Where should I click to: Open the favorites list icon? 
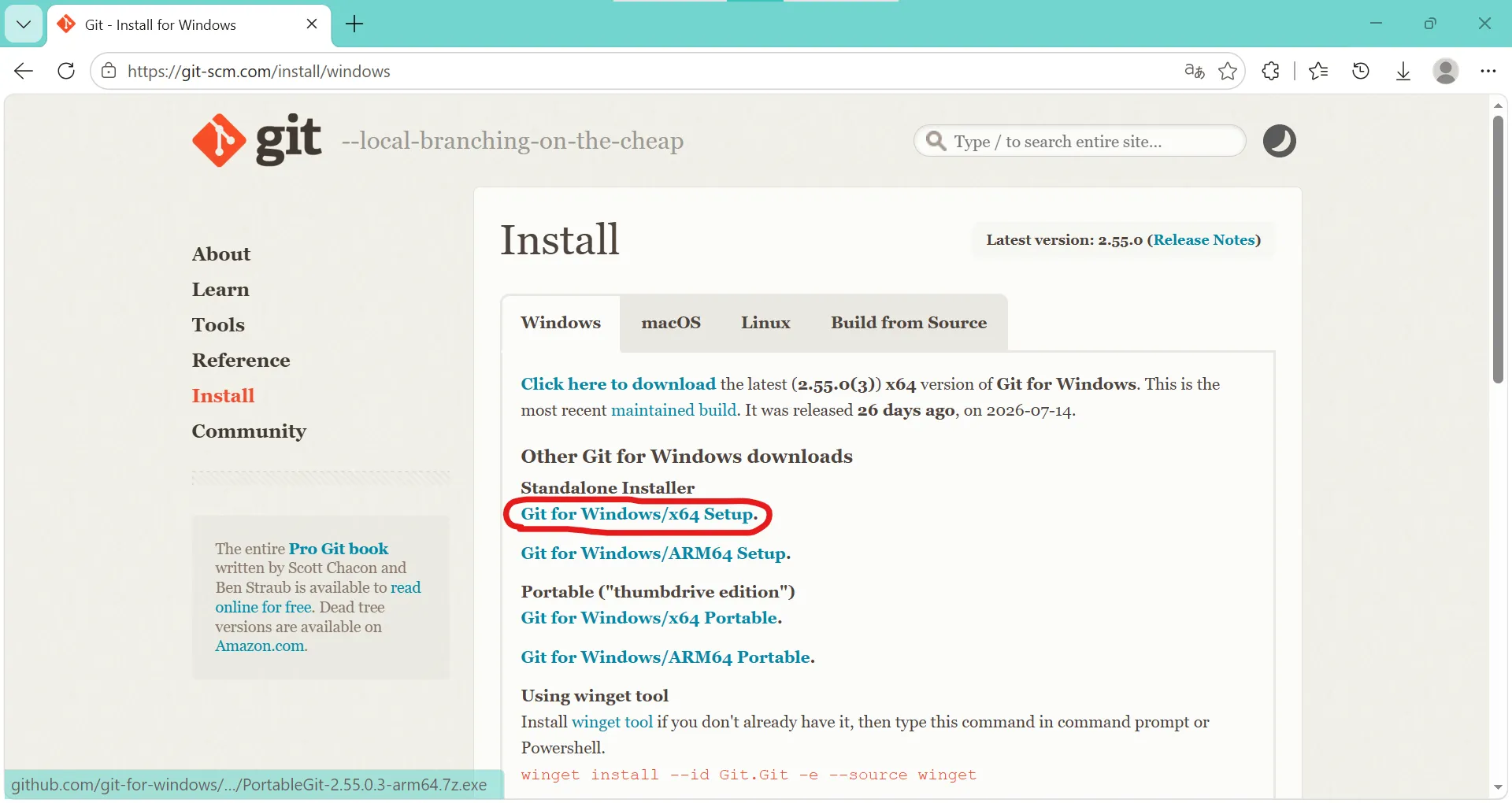point(1318,71)
